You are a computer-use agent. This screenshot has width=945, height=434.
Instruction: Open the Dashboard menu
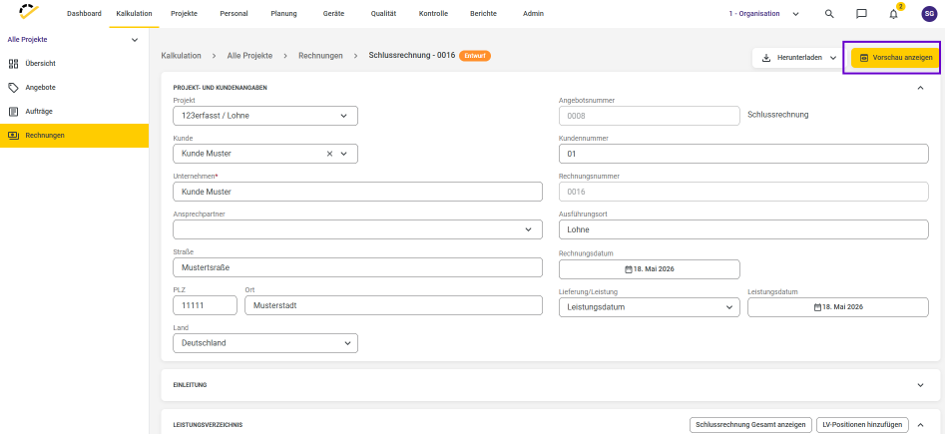click(x=84, y=13)
